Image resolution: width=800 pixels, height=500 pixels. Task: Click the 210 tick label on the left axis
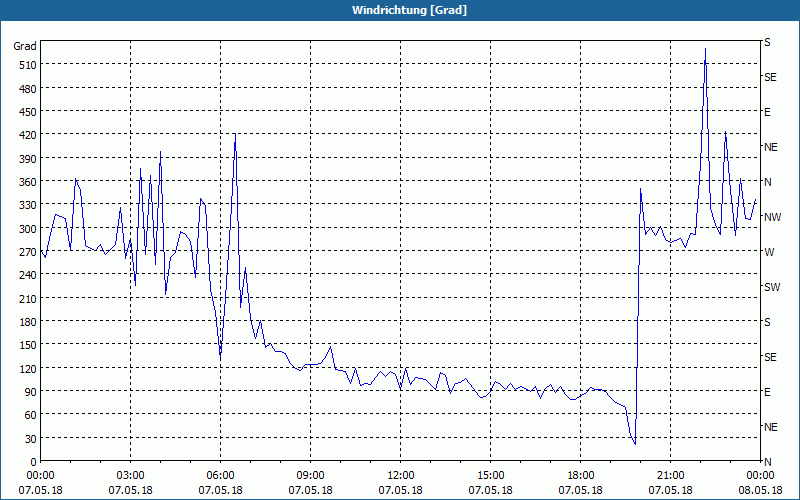28,298
